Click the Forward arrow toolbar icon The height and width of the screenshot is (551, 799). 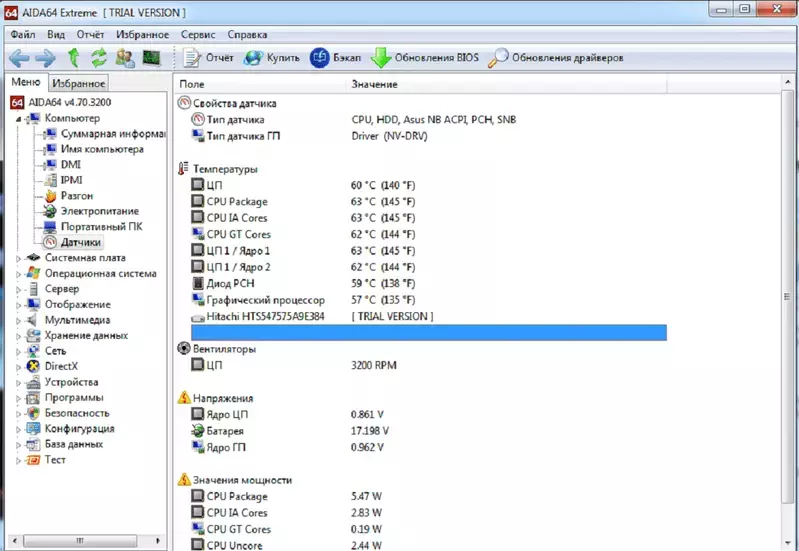(45, 58)
